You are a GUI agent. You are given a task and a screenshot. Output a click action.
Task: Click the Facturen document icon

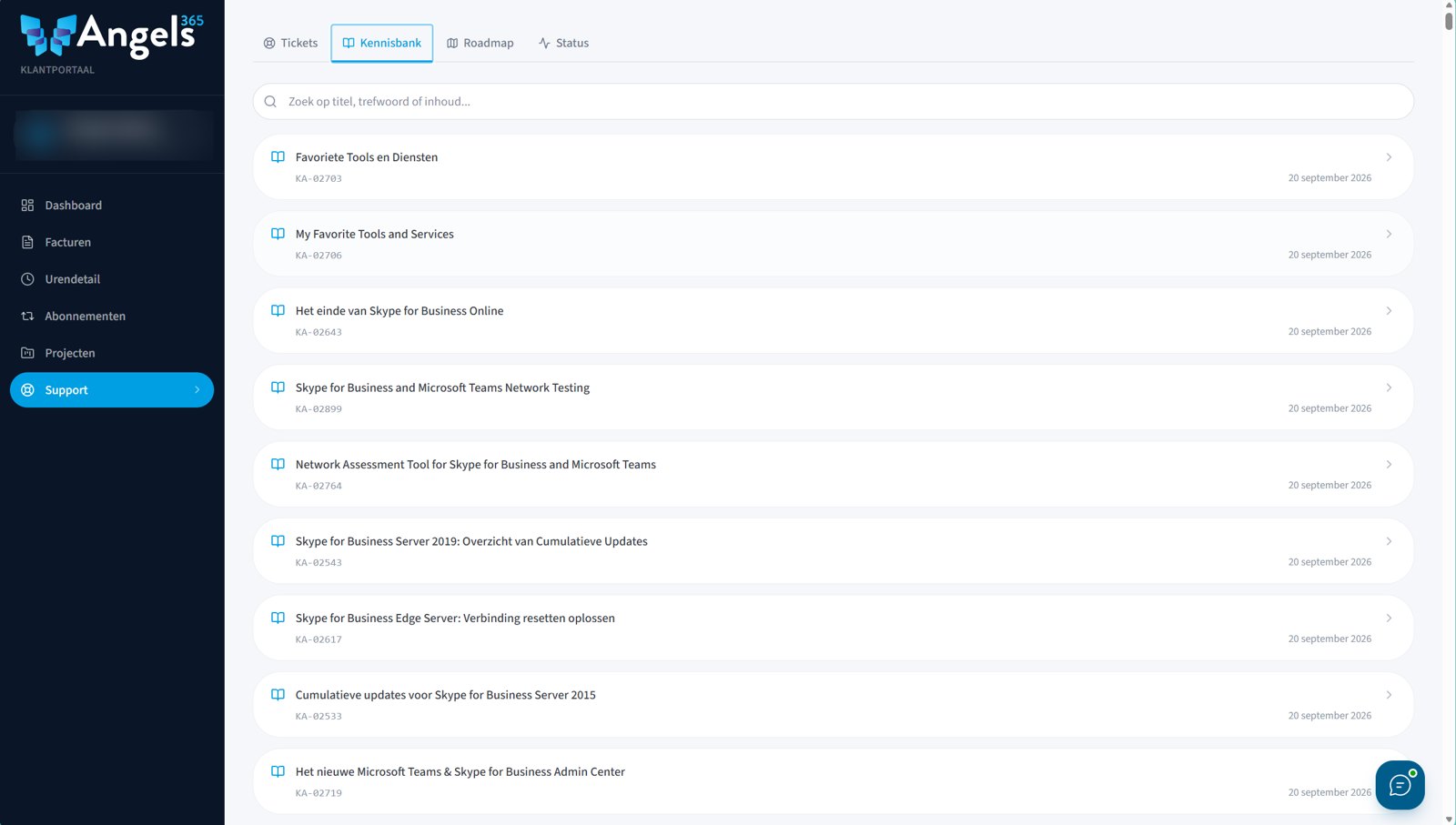[x=27, y=242]
